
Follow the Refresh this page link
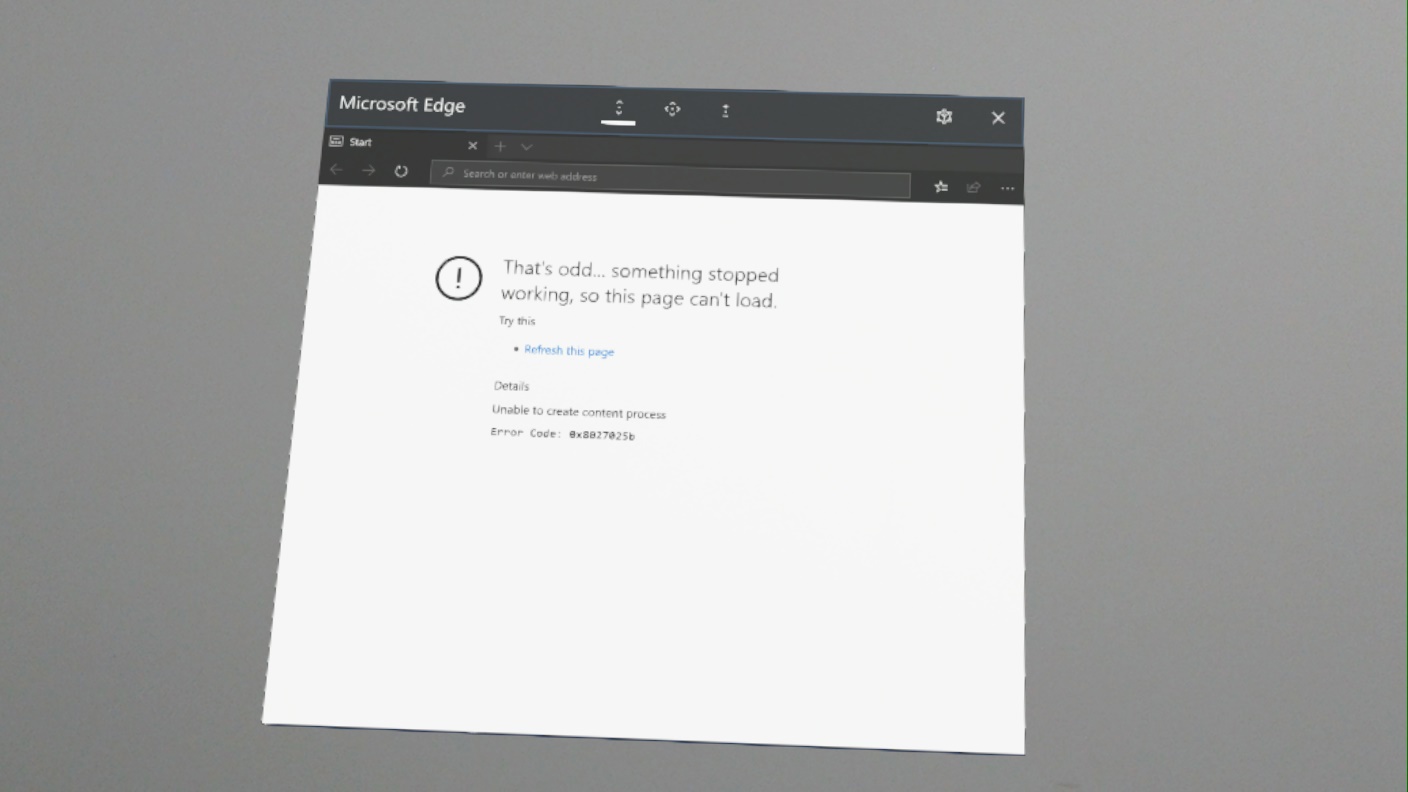[569, 351]
